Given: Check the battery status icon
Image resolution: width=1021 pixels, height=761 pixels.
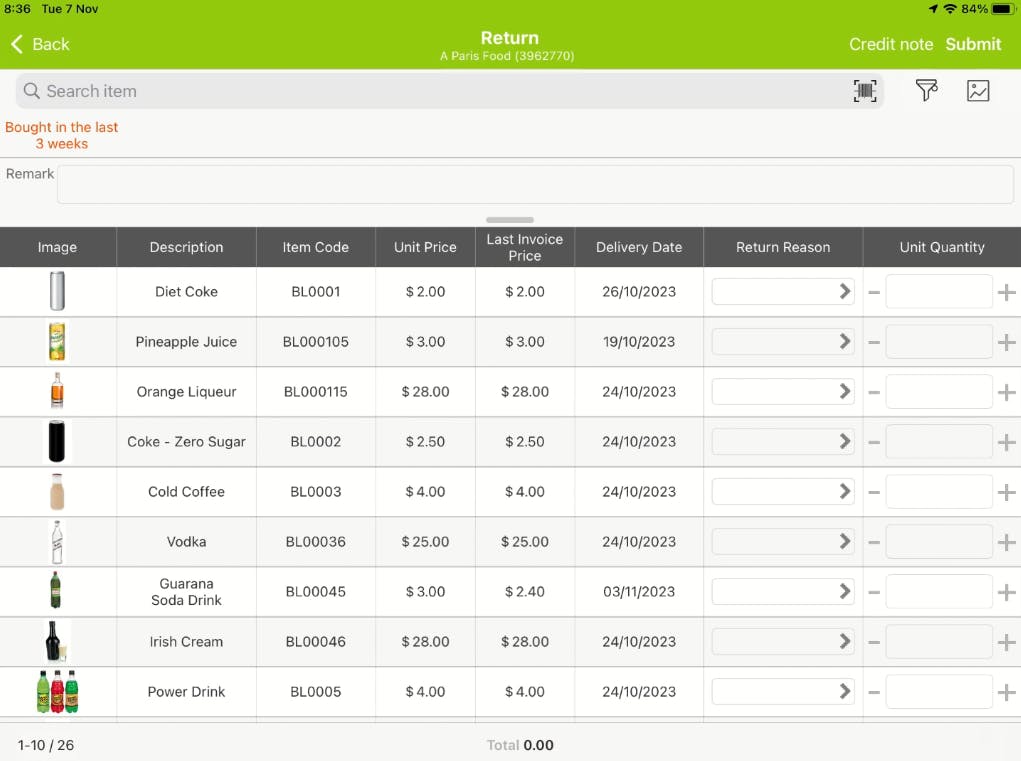Looking at the screenshot, I should 1002,9.
